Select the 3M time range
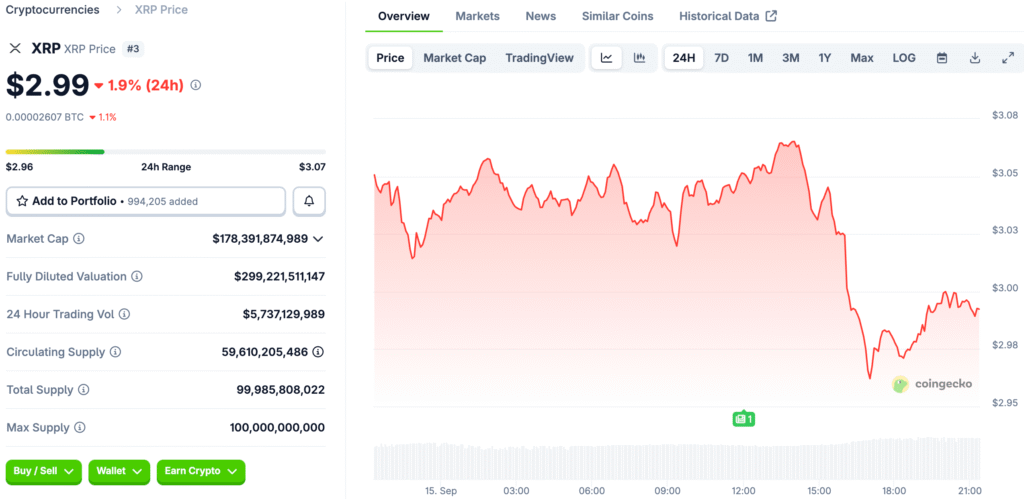 tap(791, 58)
